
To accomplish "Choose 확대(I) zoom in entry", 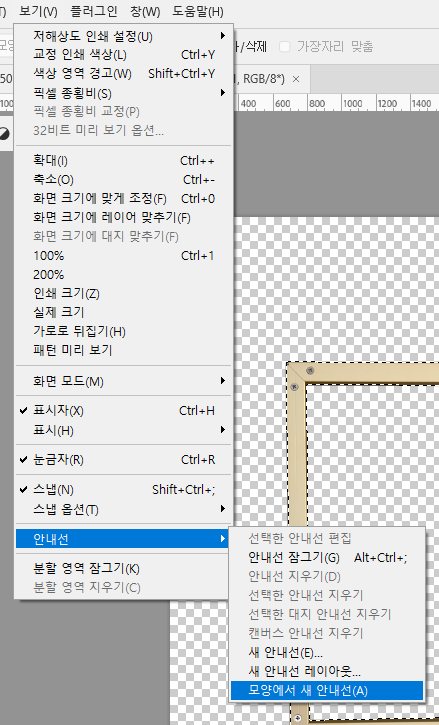I will pos(124,160).
